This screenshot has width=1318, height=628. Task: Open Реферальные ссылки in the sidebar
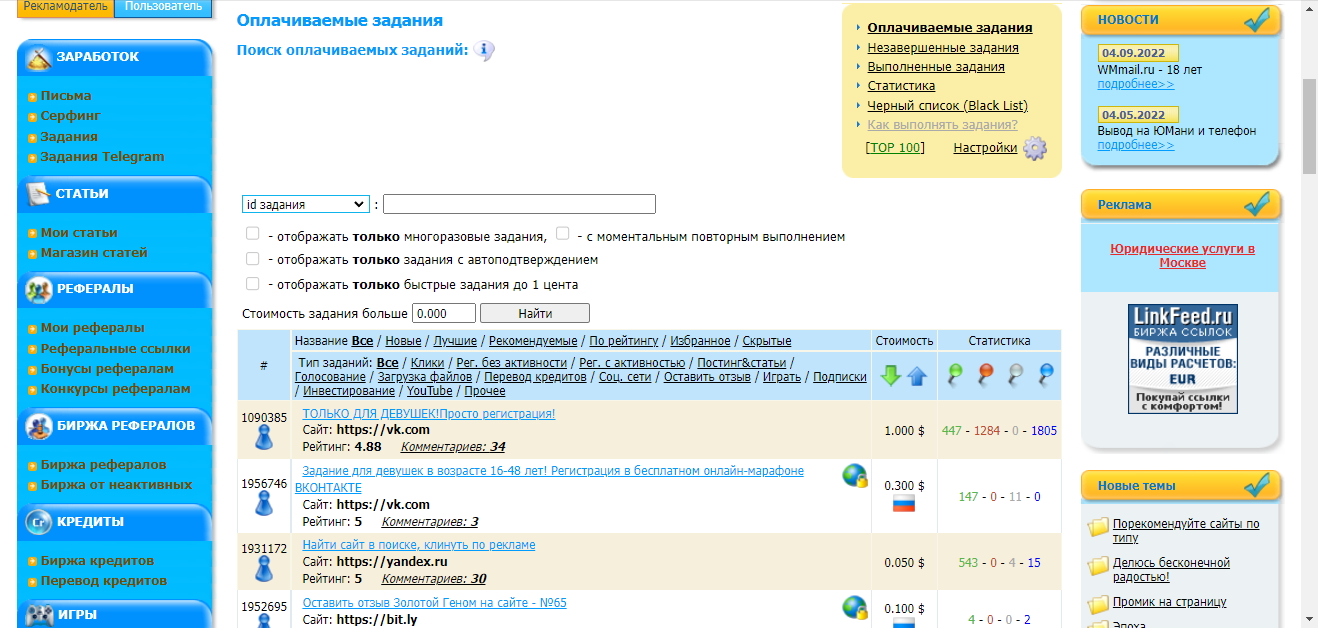[x=115, y=349]
